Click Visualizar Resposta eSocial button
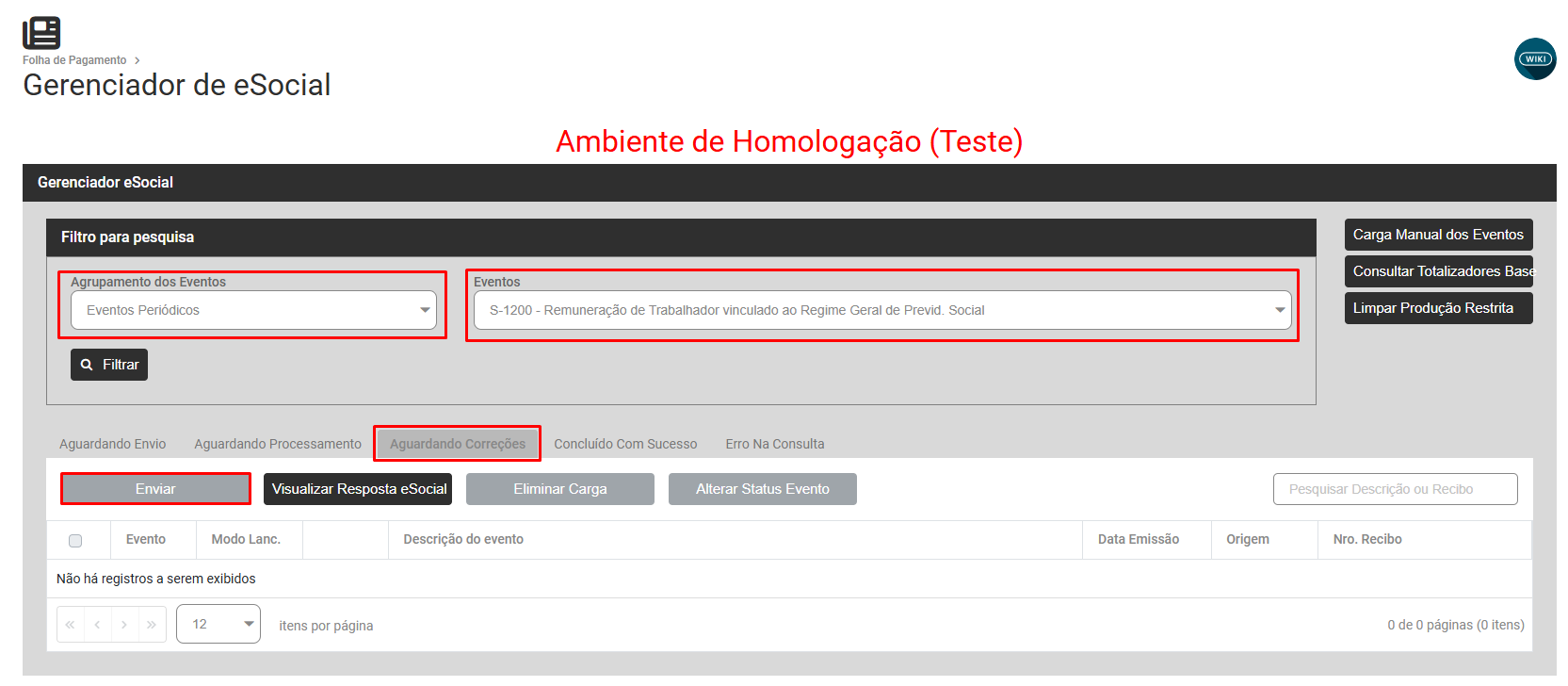The image size is (1568, 686). (x=358, y=489)
